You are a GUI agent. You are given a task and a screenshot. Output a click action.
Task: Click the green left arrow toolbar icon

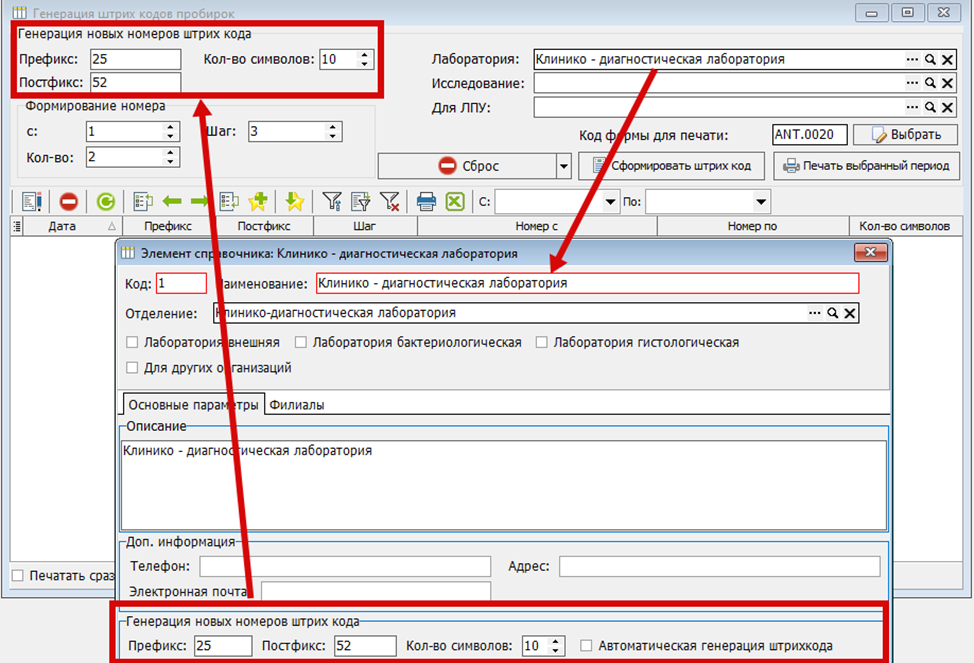pos(172,201)
